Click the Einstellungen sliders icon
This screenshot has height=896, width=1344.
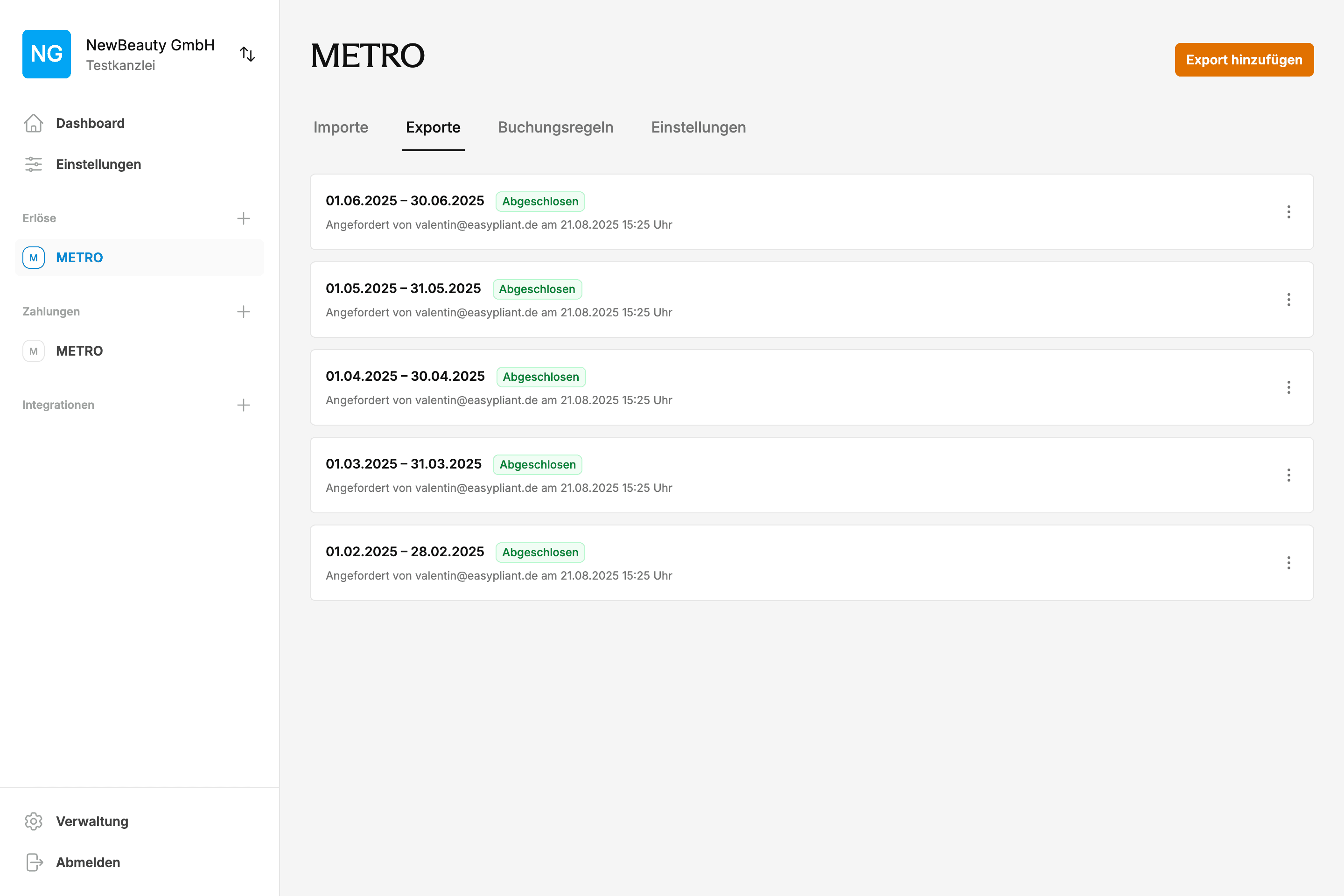click(x=34, y=164)
